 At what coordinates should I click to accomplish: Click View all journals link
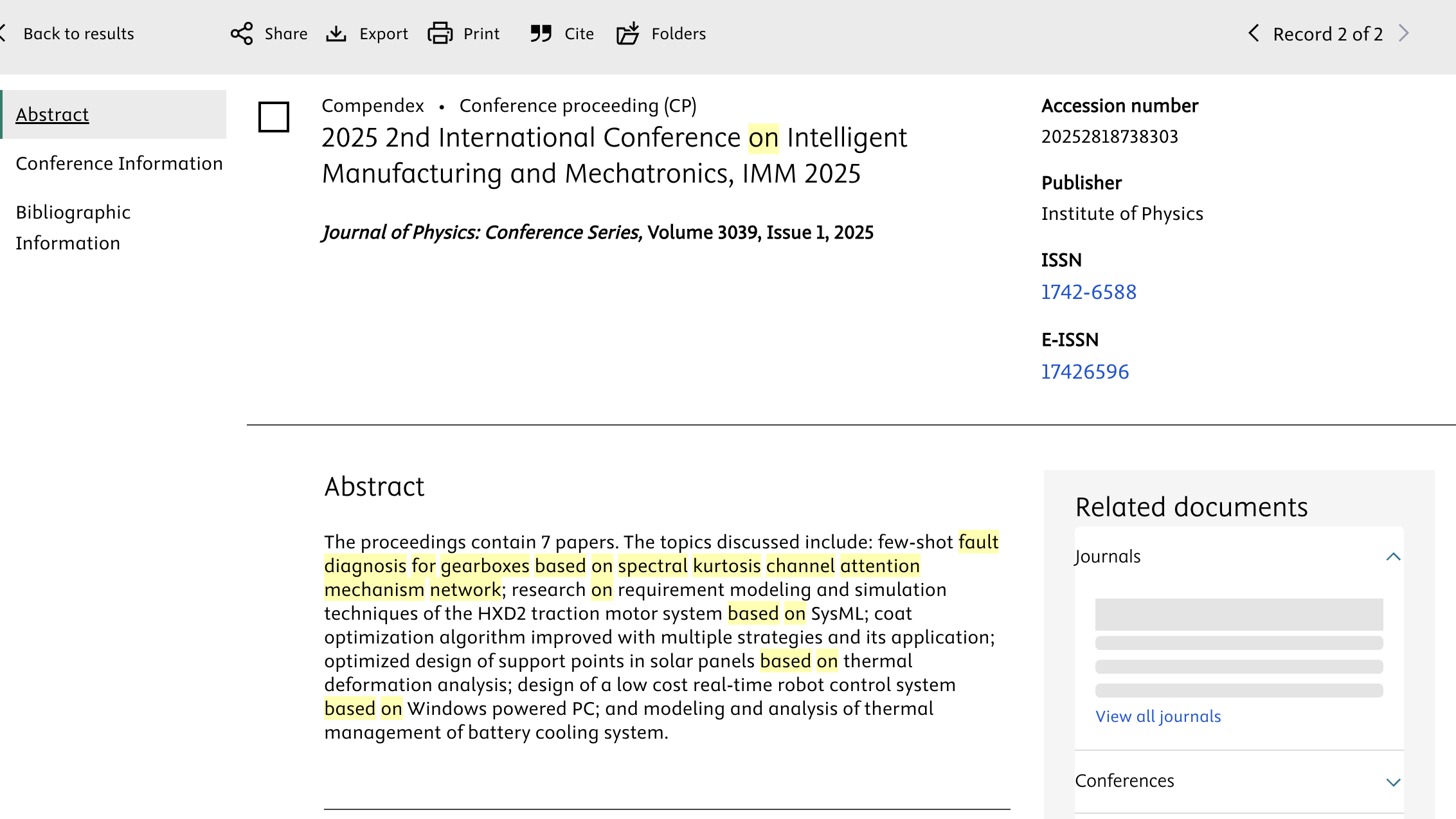(x=1158, y=716)
